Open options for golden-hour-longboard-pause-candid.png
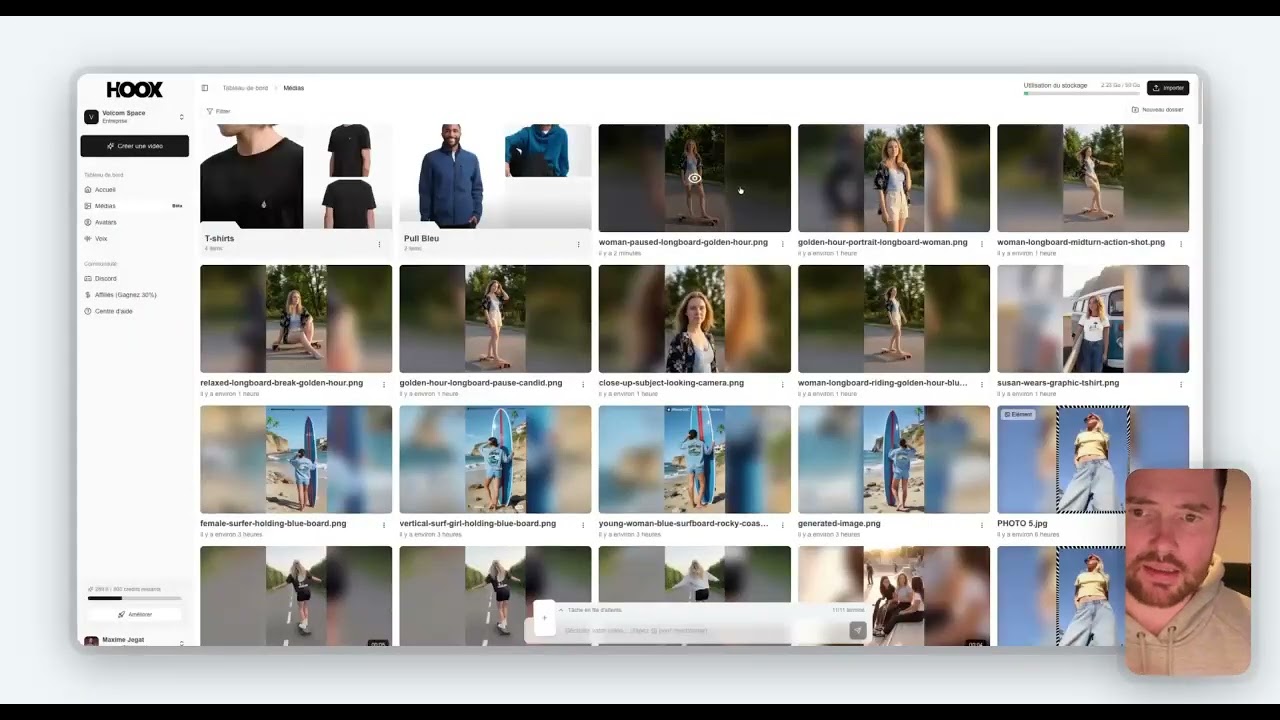1280x720 pixels. click(x=583, y=384)
